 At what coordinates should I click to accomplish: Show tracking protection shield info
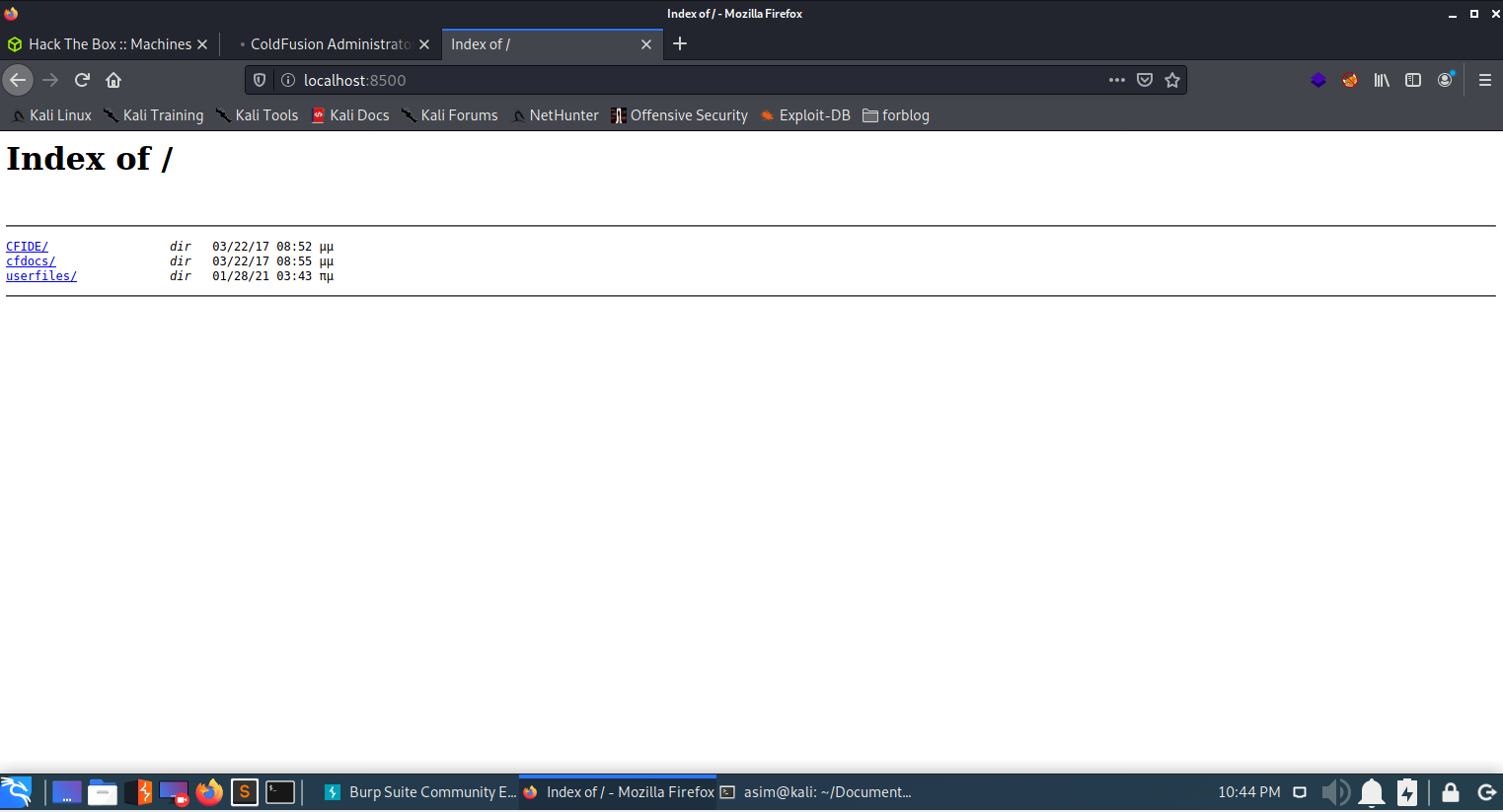click(x=260, y=80)
